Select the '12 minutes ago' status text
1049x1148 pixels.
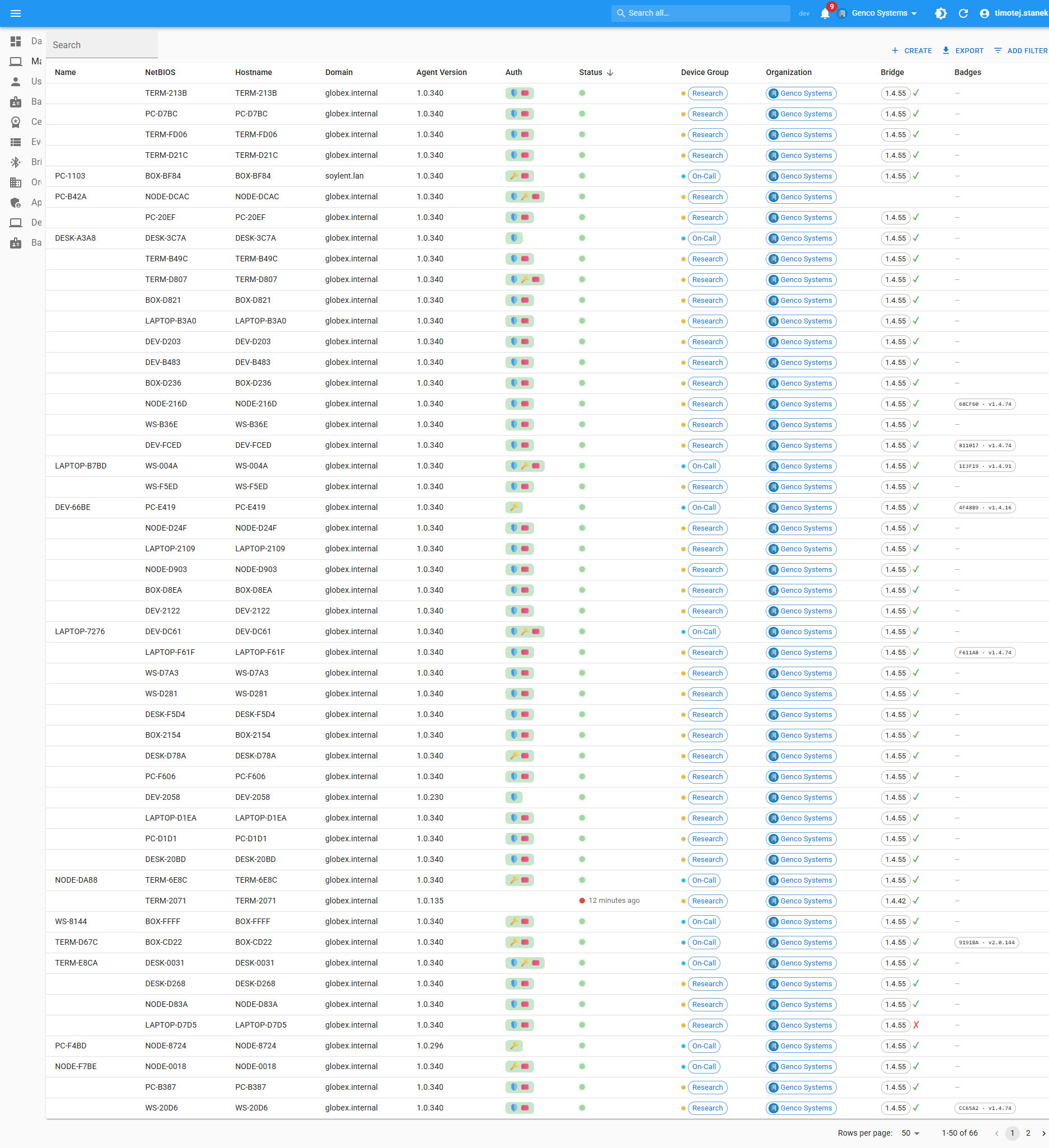point(614,901)
